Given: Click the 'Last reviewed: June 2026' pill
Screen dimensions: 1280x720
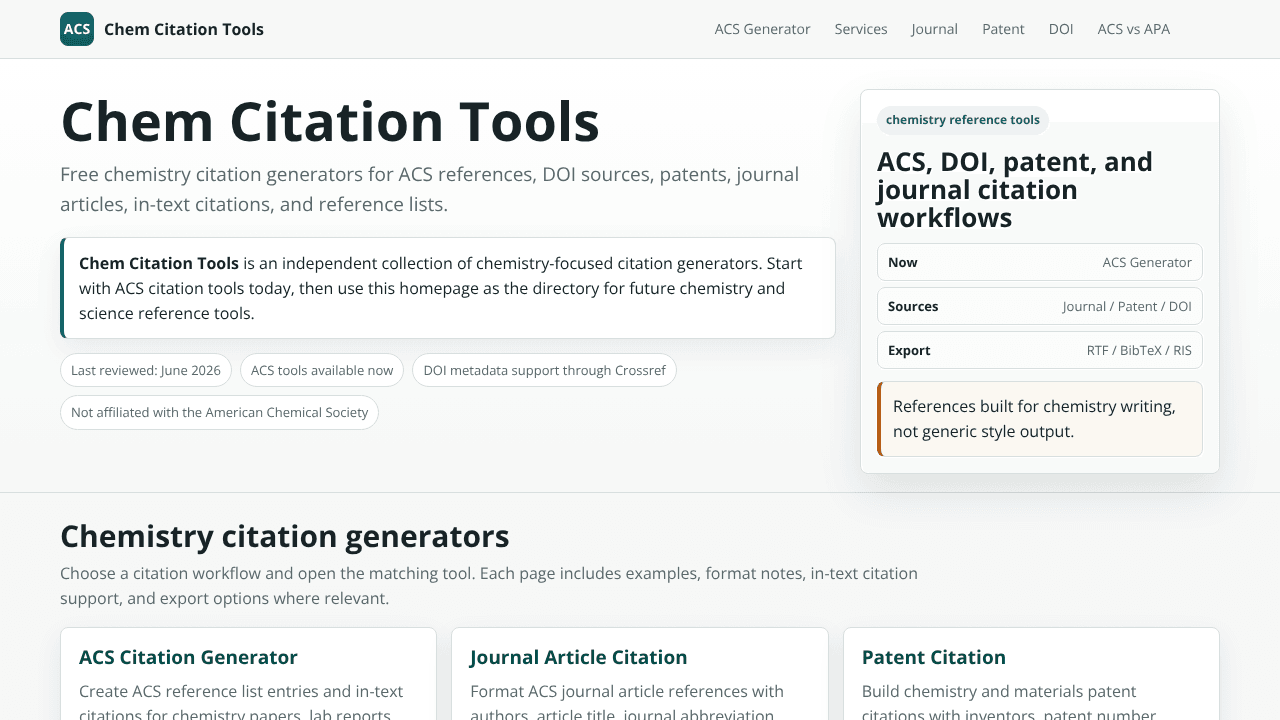Looking at the screenshot, I should pos(146,370).
